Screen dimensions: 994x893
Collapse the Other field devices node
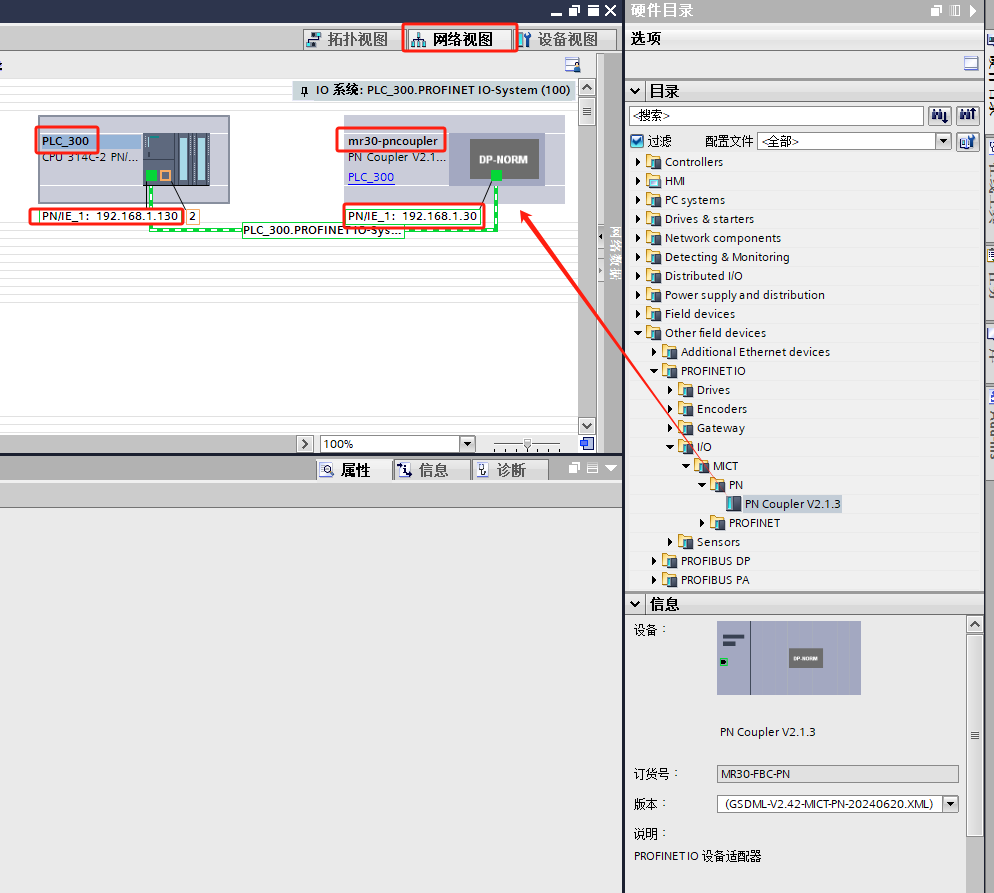tap(638, 333)
